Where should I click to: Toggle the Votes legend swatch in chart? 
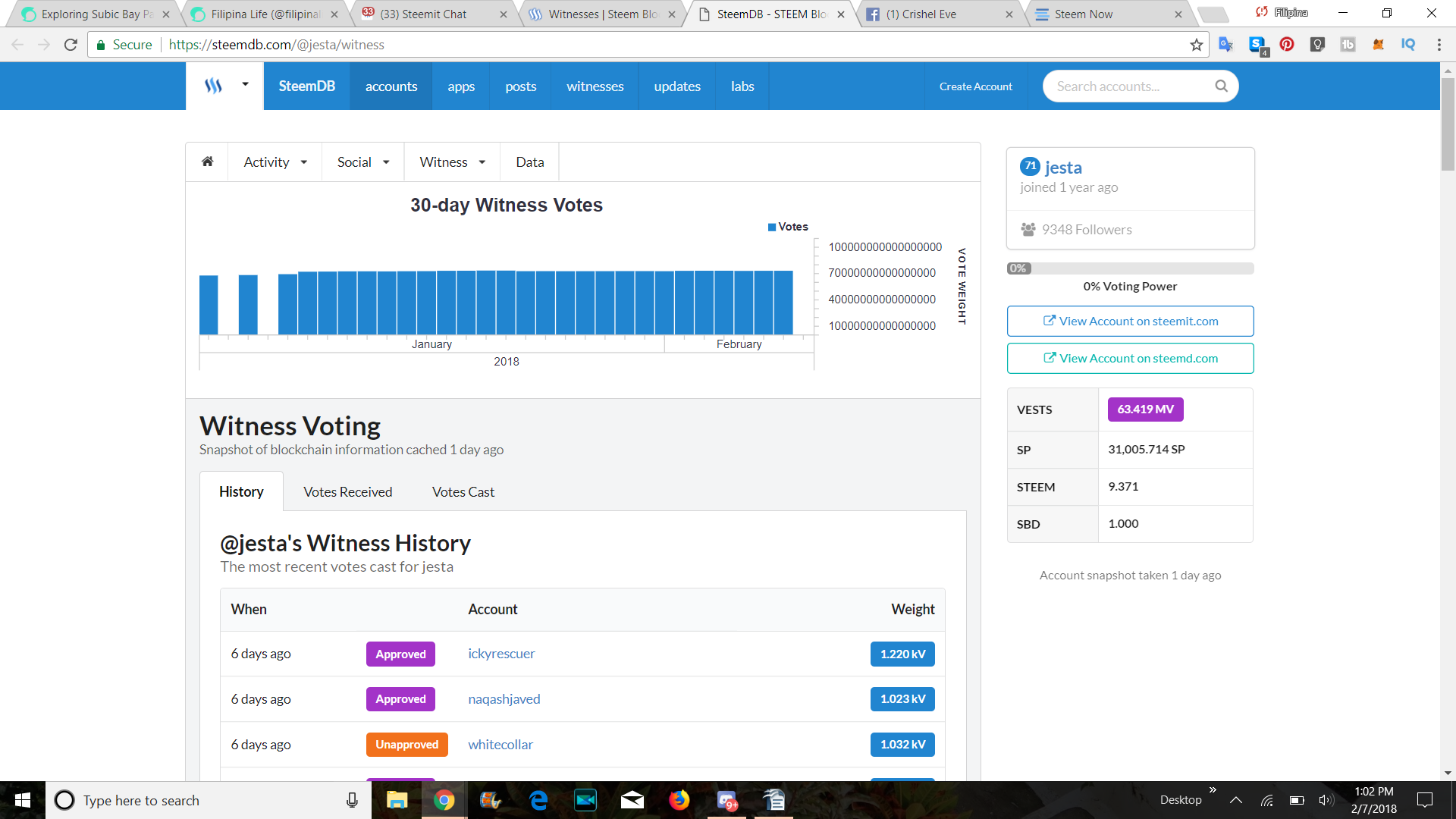772,227
